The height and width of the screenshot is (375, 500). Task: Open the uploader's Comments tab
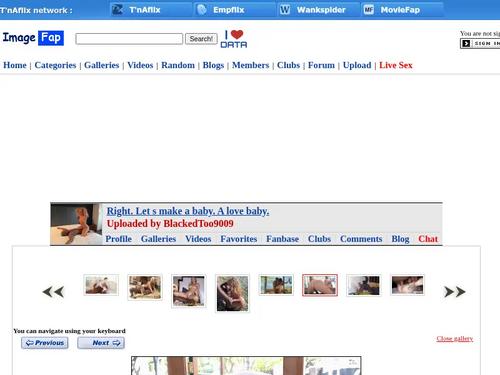click(361, 239)
